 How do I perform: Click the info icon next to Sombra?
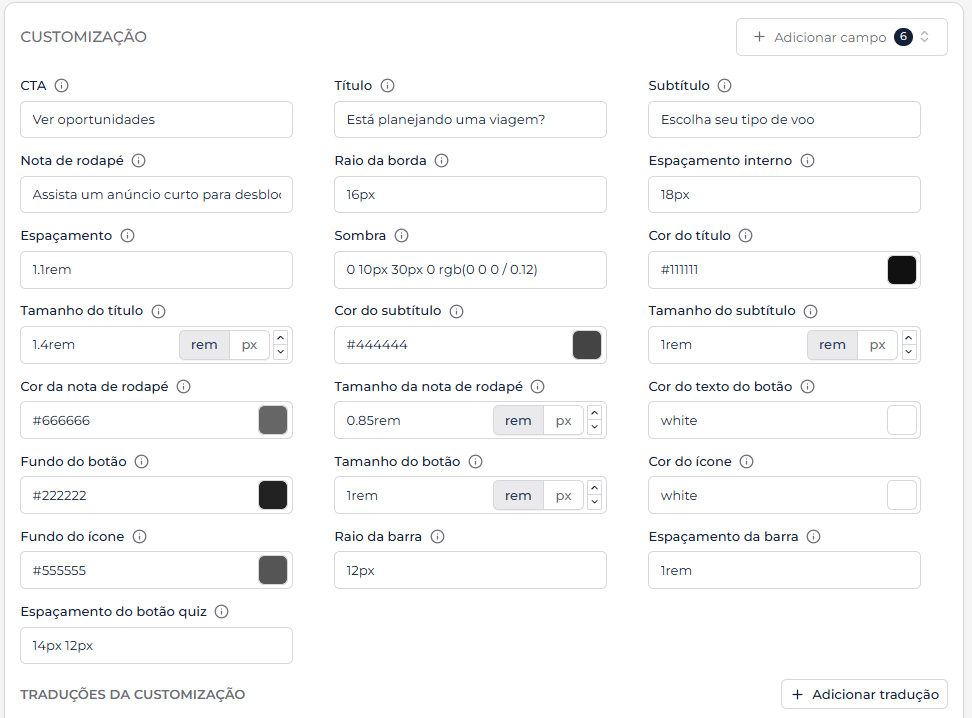[x=402, y=236]
